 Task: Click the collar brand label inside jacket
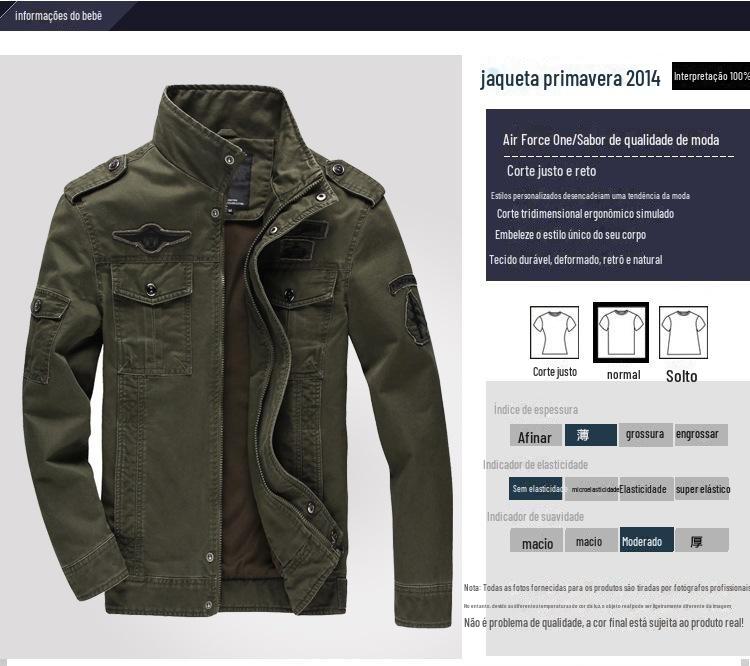239,181
